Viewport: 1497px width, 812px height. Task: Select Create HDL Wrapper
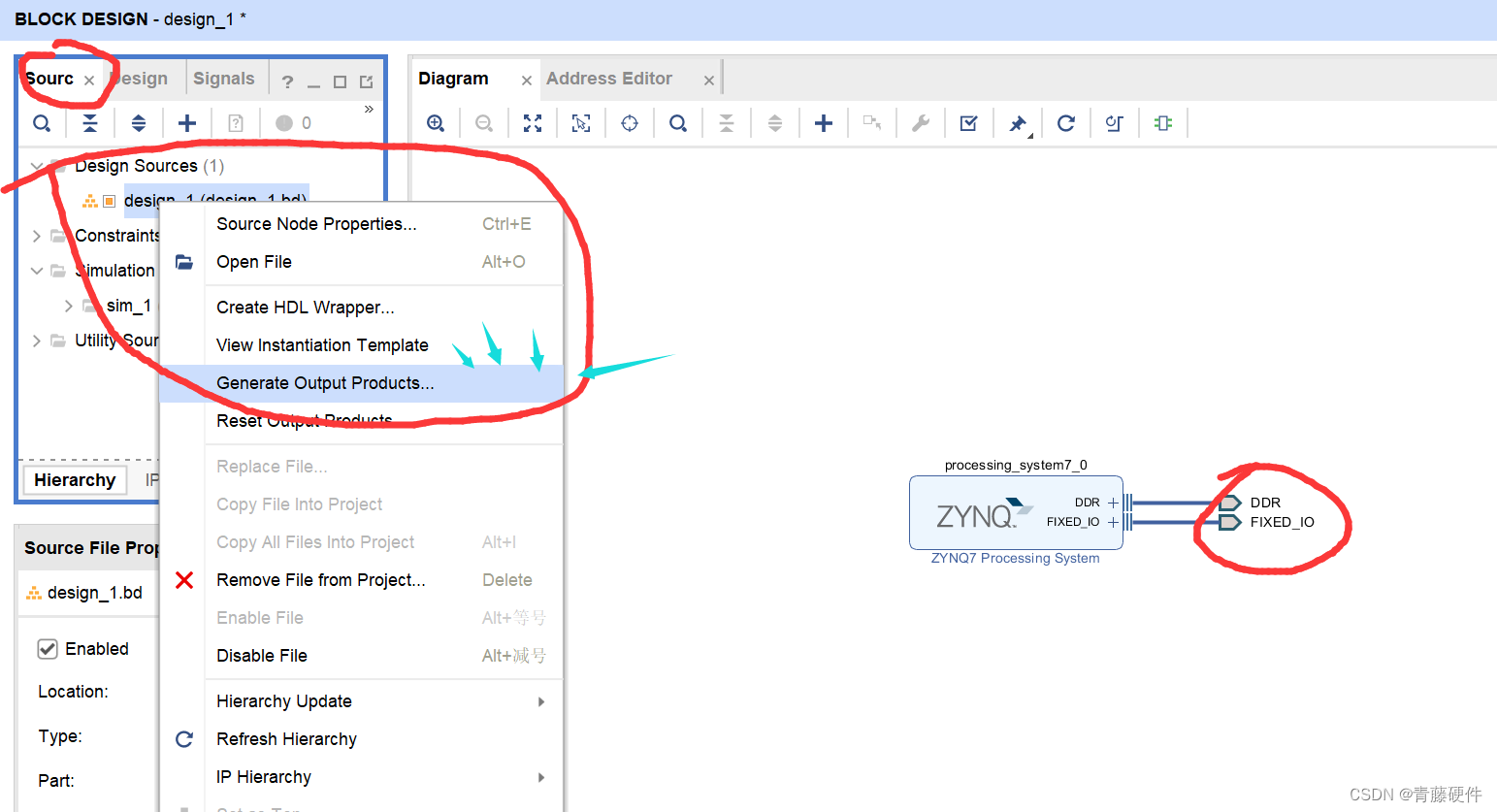coord(361,308)
